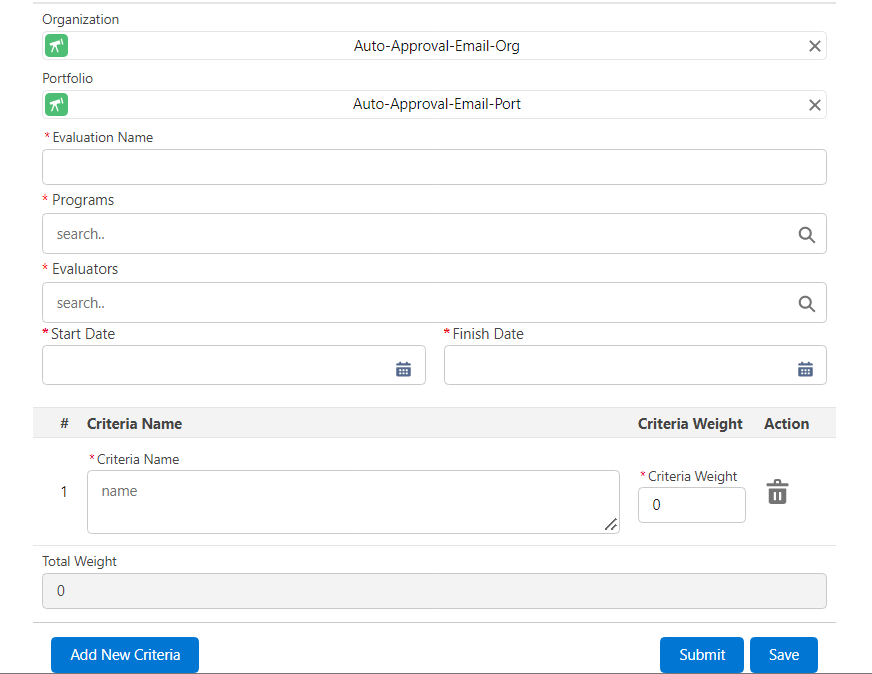The image size is (872, 674).
Task: Focus the Evaluation Name input field
Action: coord(434,167)
